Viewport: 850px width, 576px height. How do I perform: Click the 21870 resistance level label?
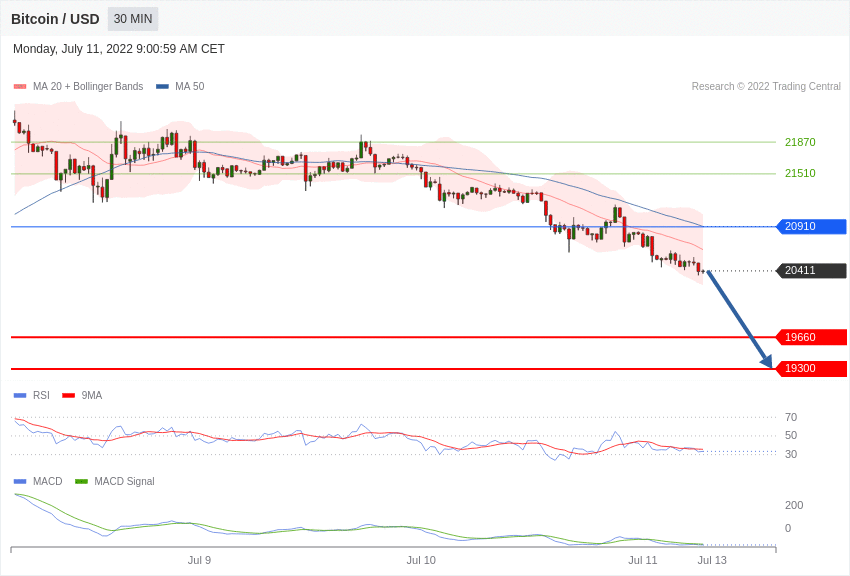click(x=800, y=143)
